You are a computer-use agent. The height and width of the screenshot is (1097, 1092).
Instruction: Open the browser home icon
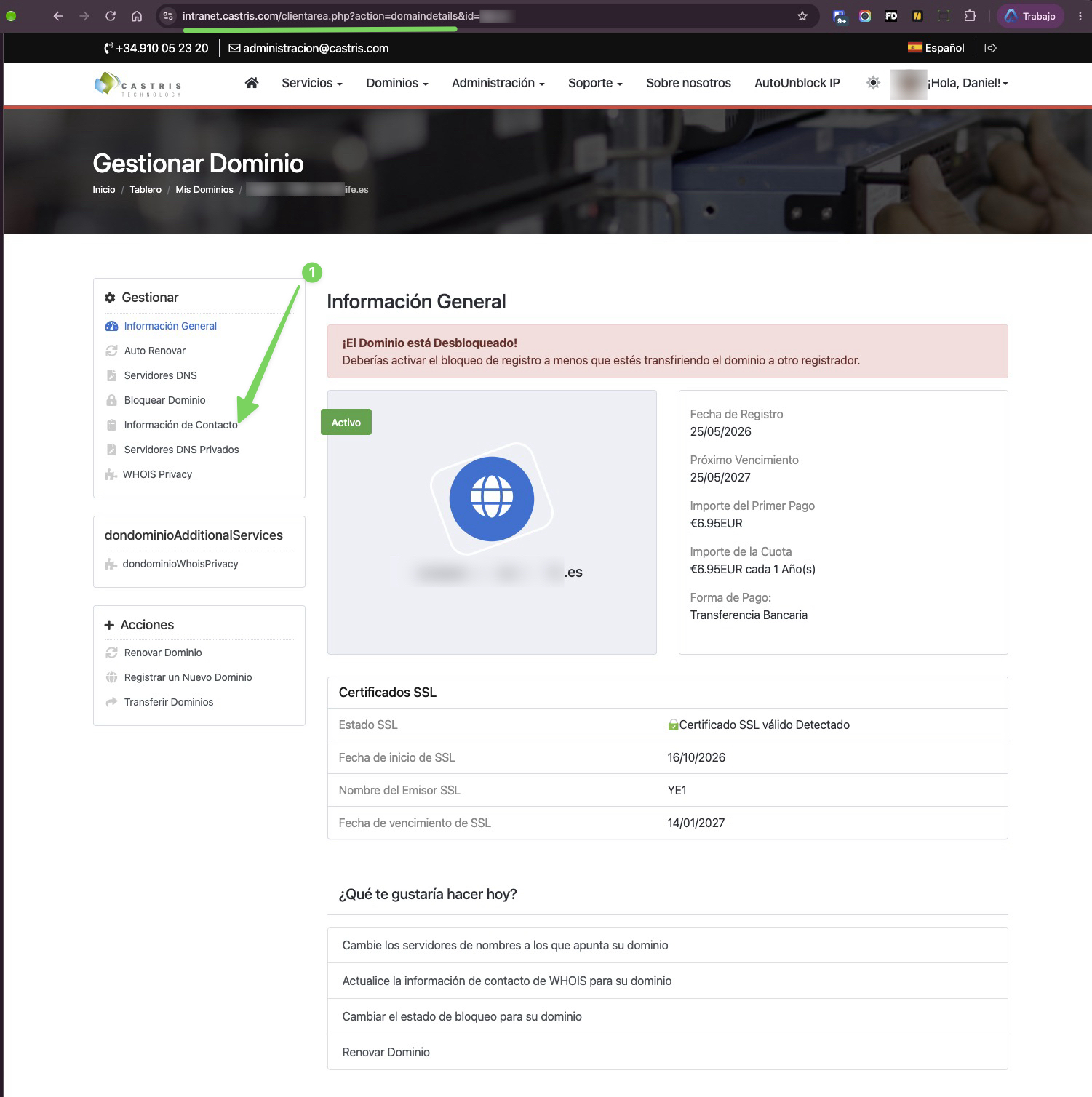(x=137, y=16)
